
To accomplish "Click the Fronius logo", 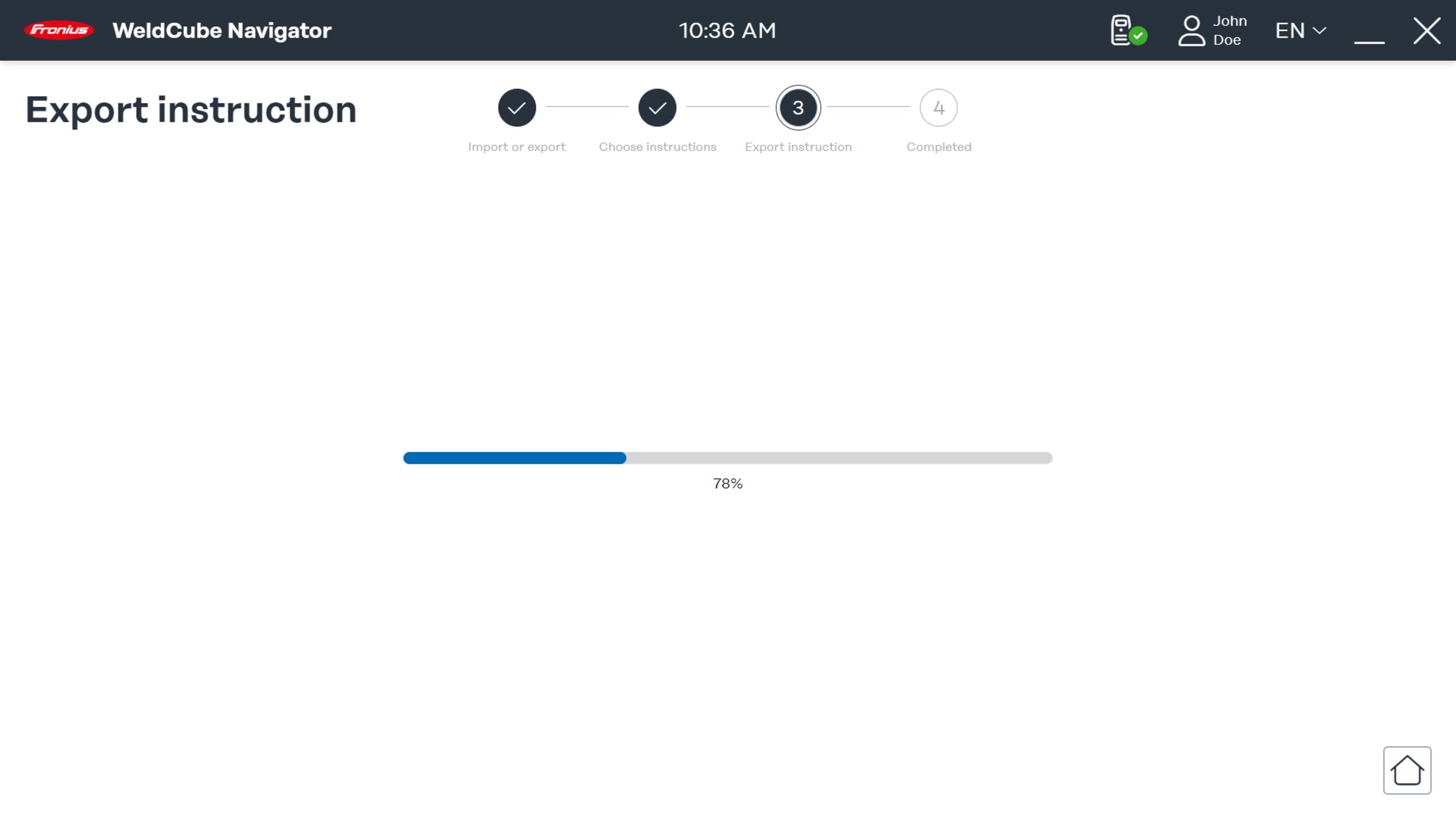I will pyautogui.click(x=59, y=30).
